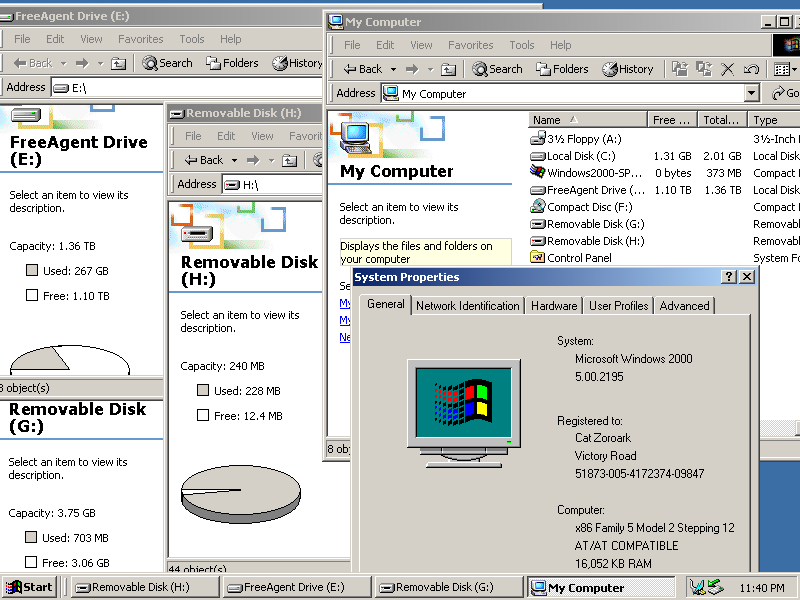Click the Used color swatch in Removable Disk (H:)
The image size is (800, 600).
point(203,391)
